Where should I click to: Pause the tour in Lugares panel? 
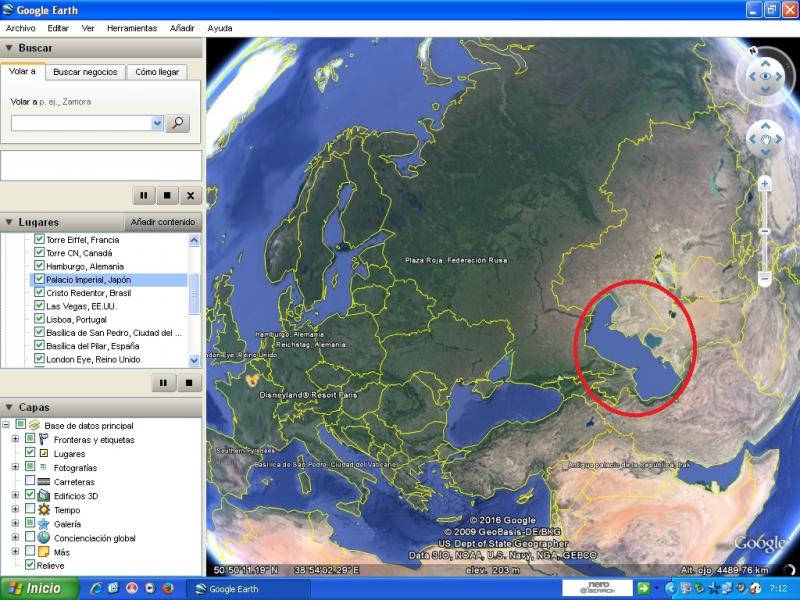(163, 383)
